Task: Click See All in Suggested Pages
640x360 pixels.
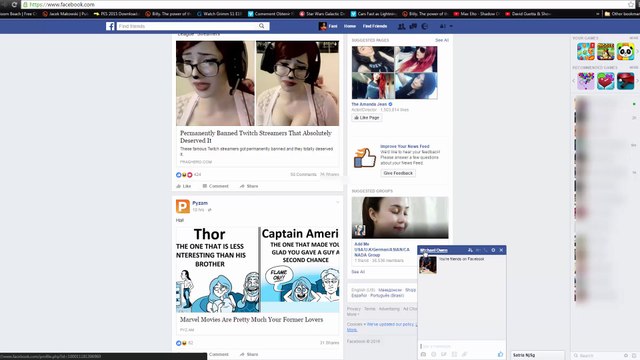Action: coord(442,40)
